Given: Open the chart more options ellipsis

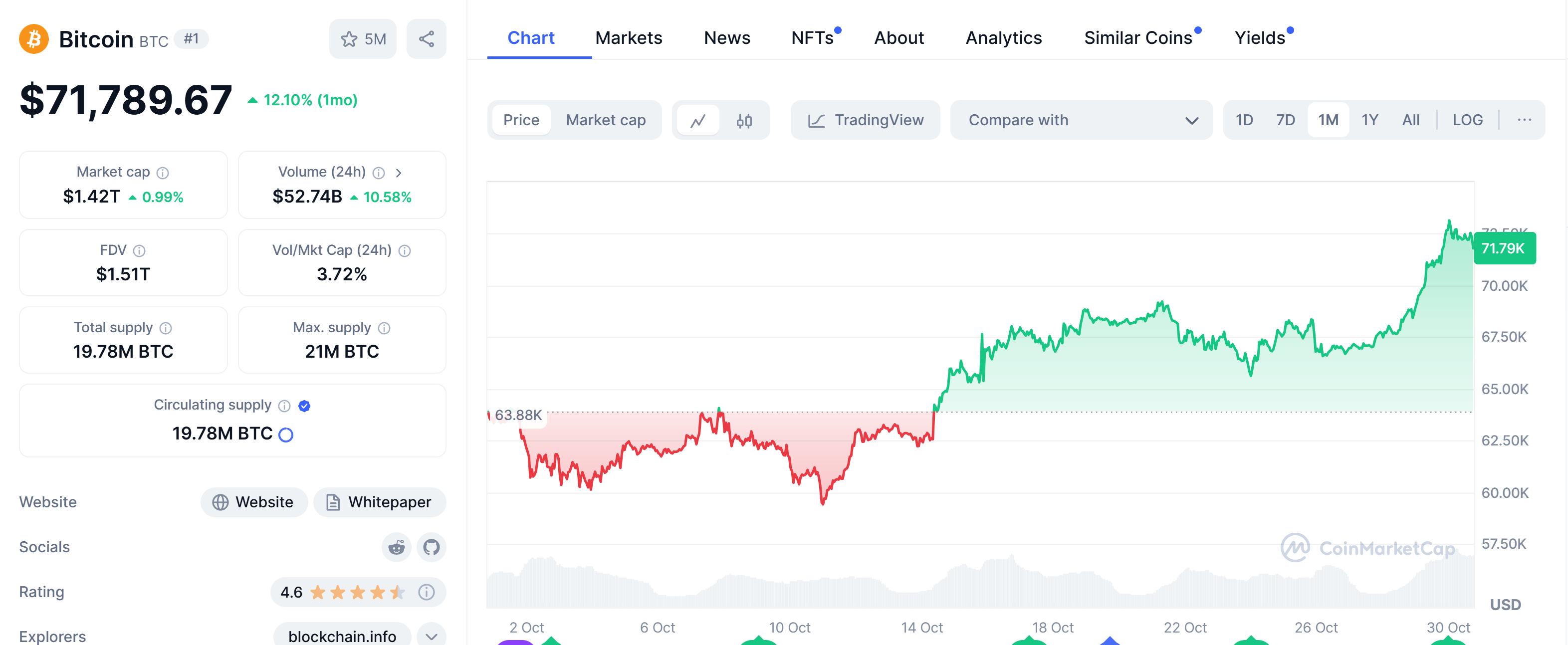Looking at the screenshot, I should [x=1524, y=120].
